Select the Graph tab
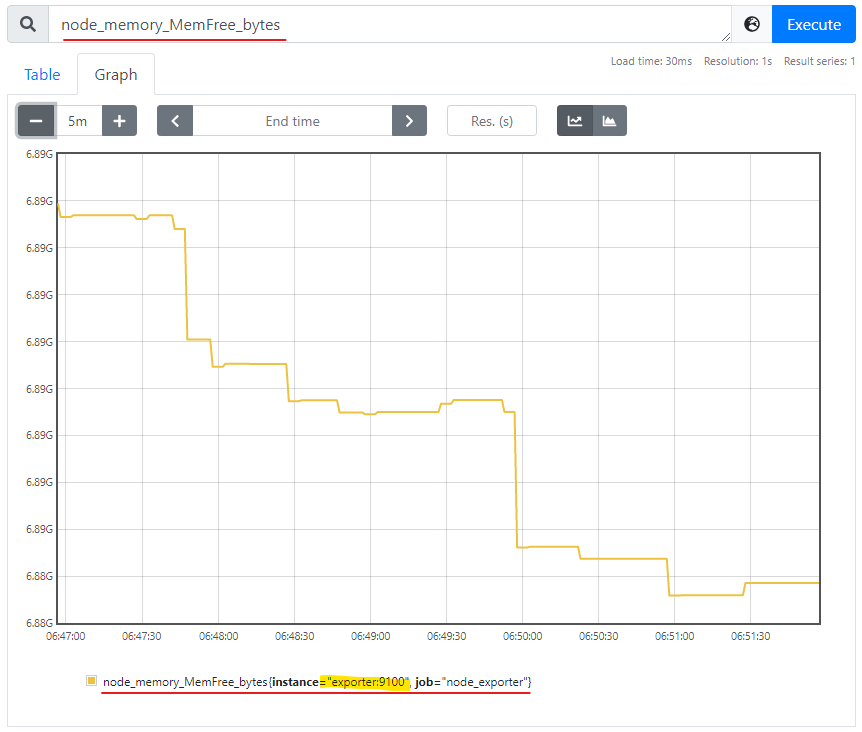 (116, 75)
